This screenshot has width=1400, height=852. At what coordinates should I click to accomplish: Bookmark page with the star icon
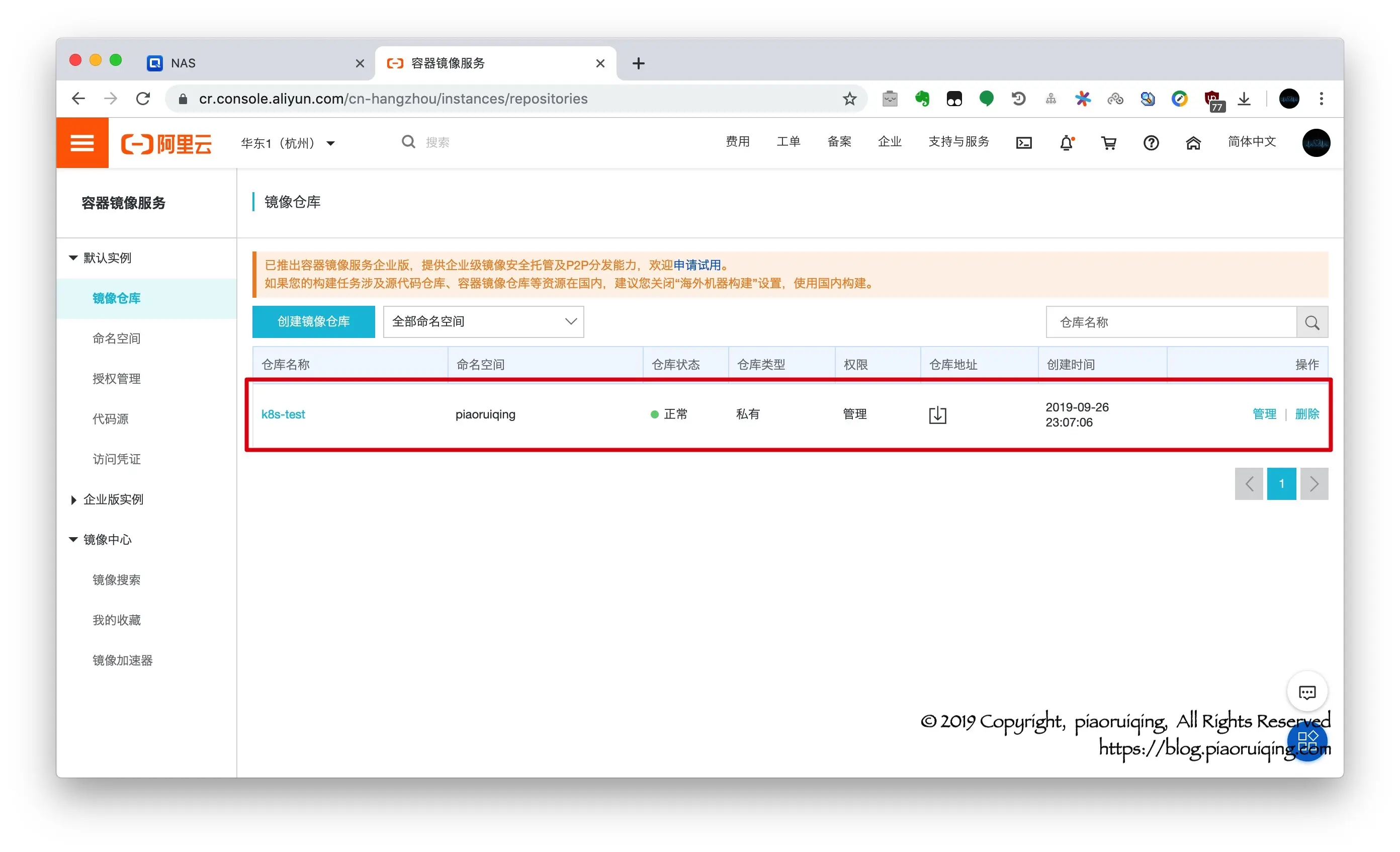click(x=849, y=99)
